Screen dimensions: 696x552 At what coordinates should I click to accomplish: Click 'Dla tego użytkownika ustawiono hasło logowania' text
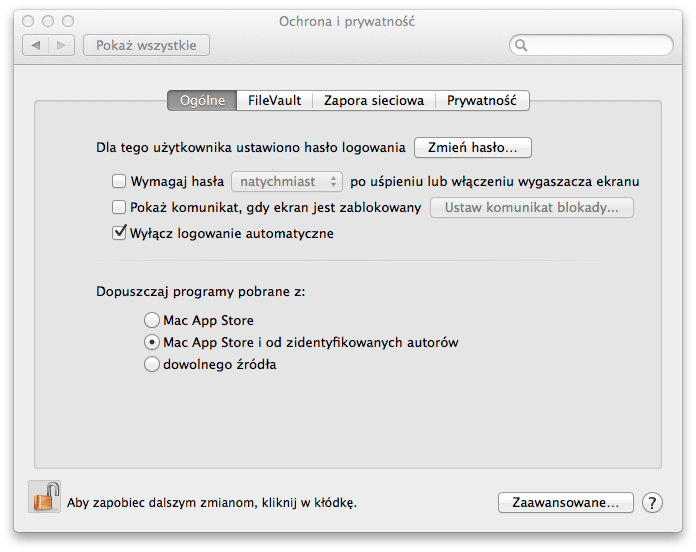(251, 148)
